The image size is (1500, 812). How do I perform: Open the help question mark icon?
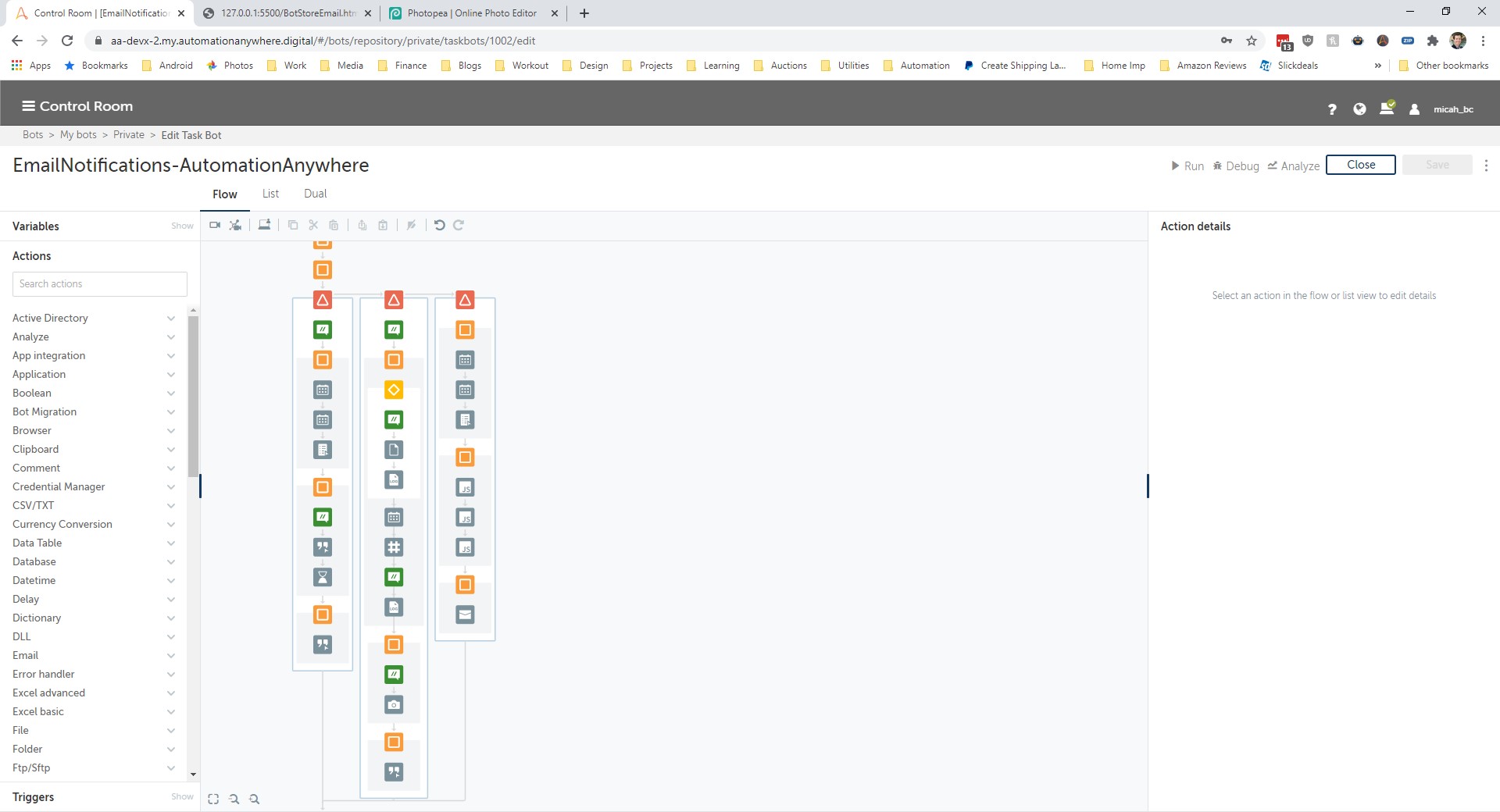1332,109
